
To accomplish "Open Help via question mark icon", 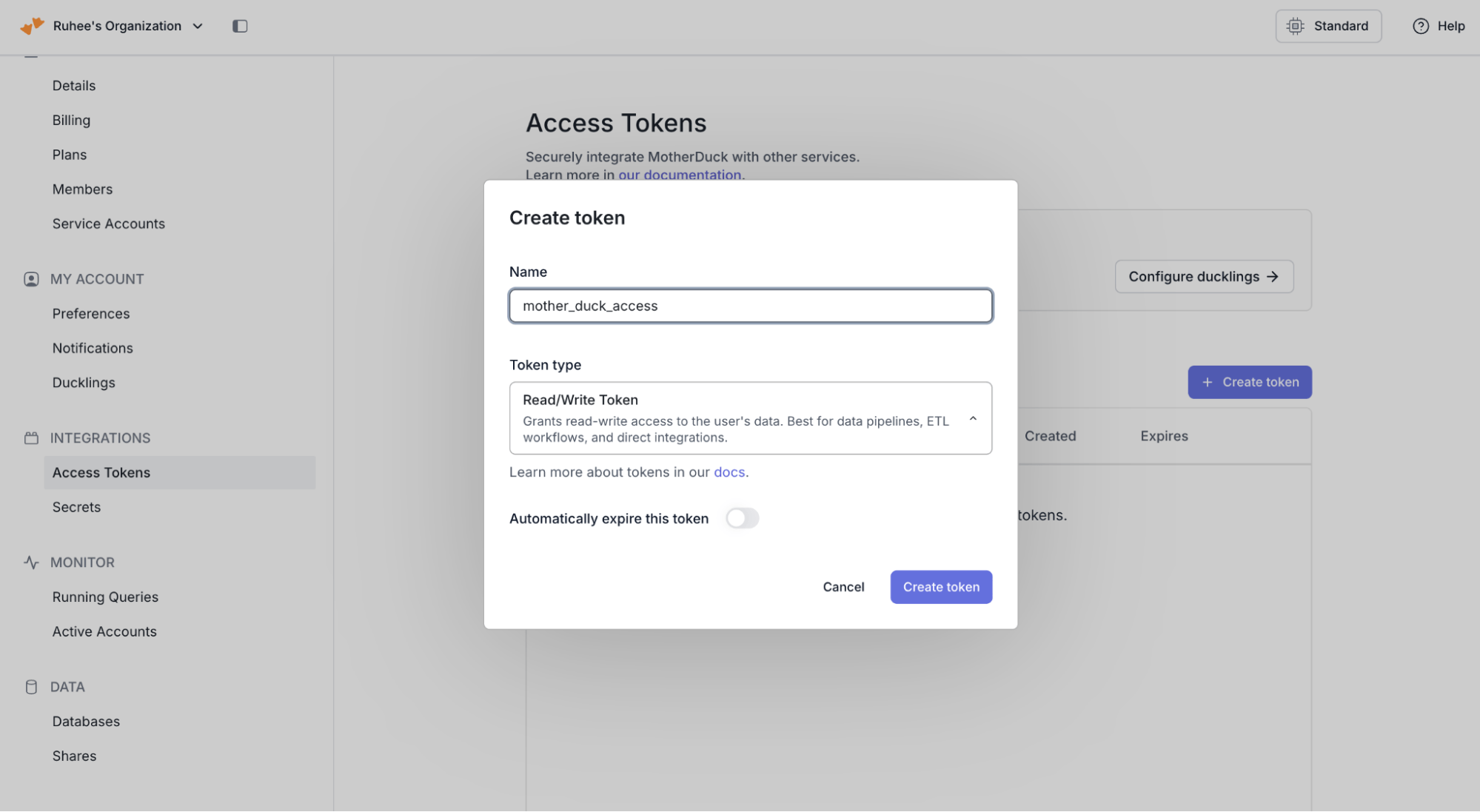I will 1420,26.
